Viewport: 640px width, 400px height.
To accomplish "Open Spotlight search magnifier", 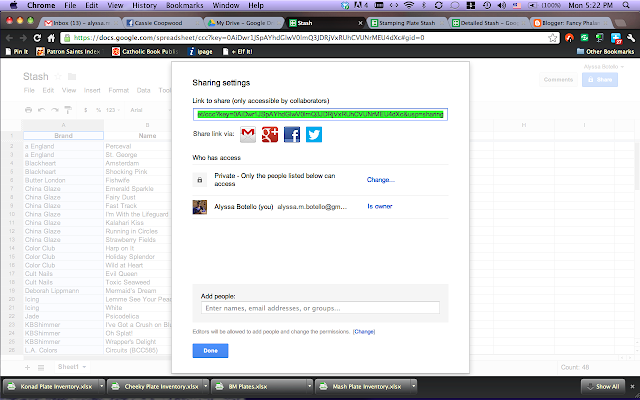I will pyautogui.click(x=626, y=5).
